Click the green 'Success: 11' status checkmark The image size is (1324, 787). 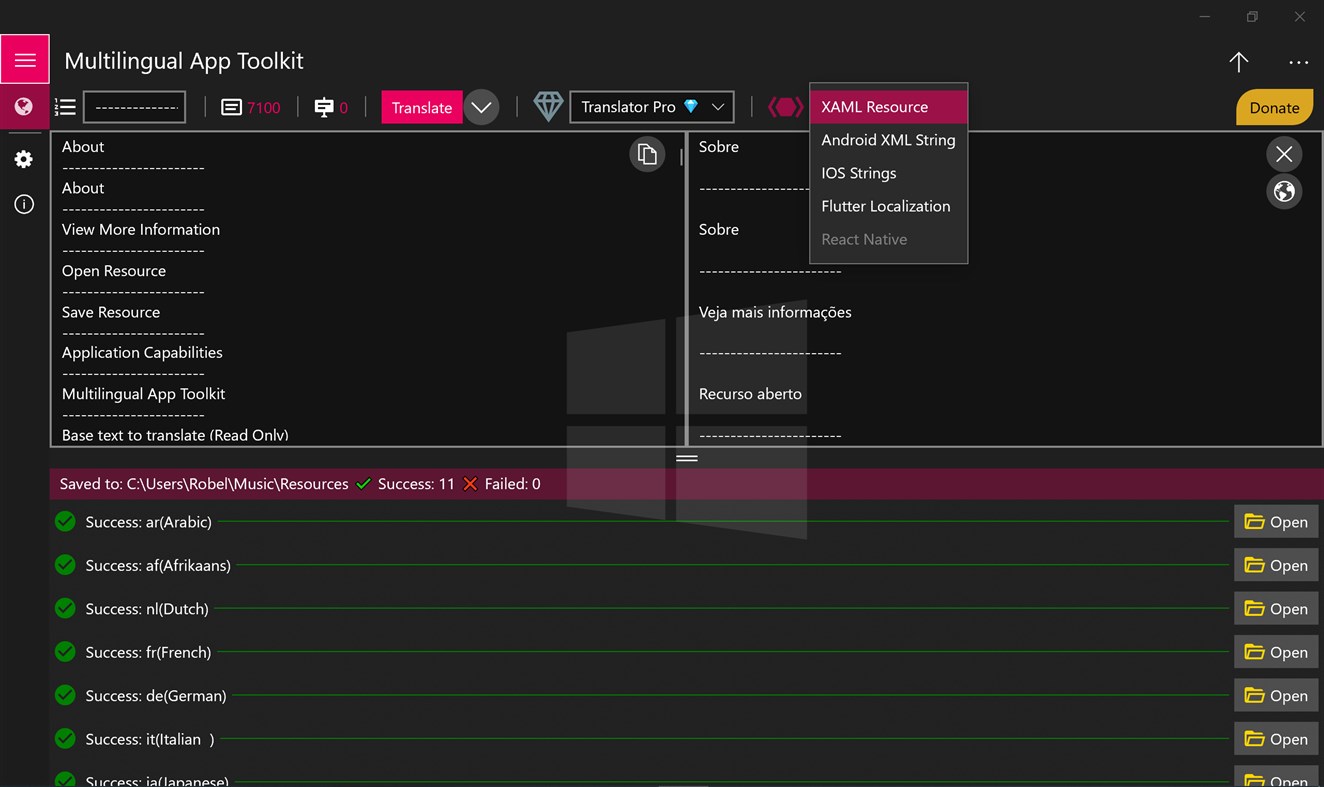(364, 484)
